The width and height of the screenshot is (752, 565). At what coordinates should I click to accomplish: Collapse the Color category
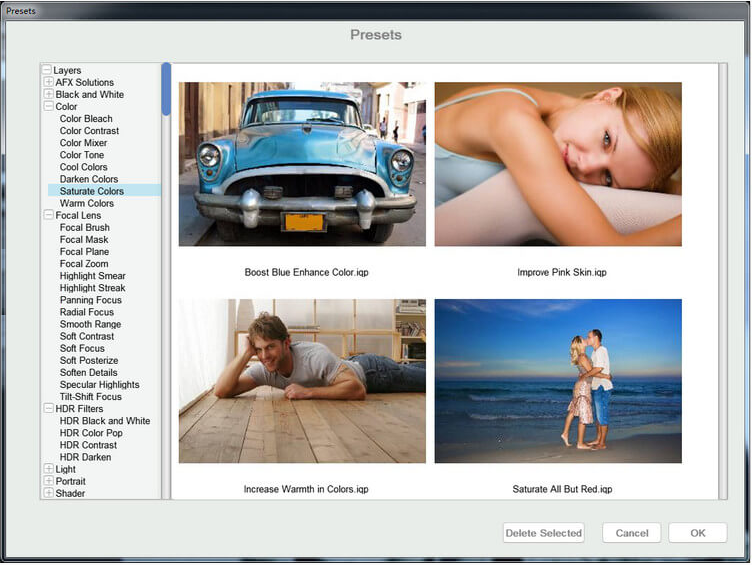(x=47, y=107)
